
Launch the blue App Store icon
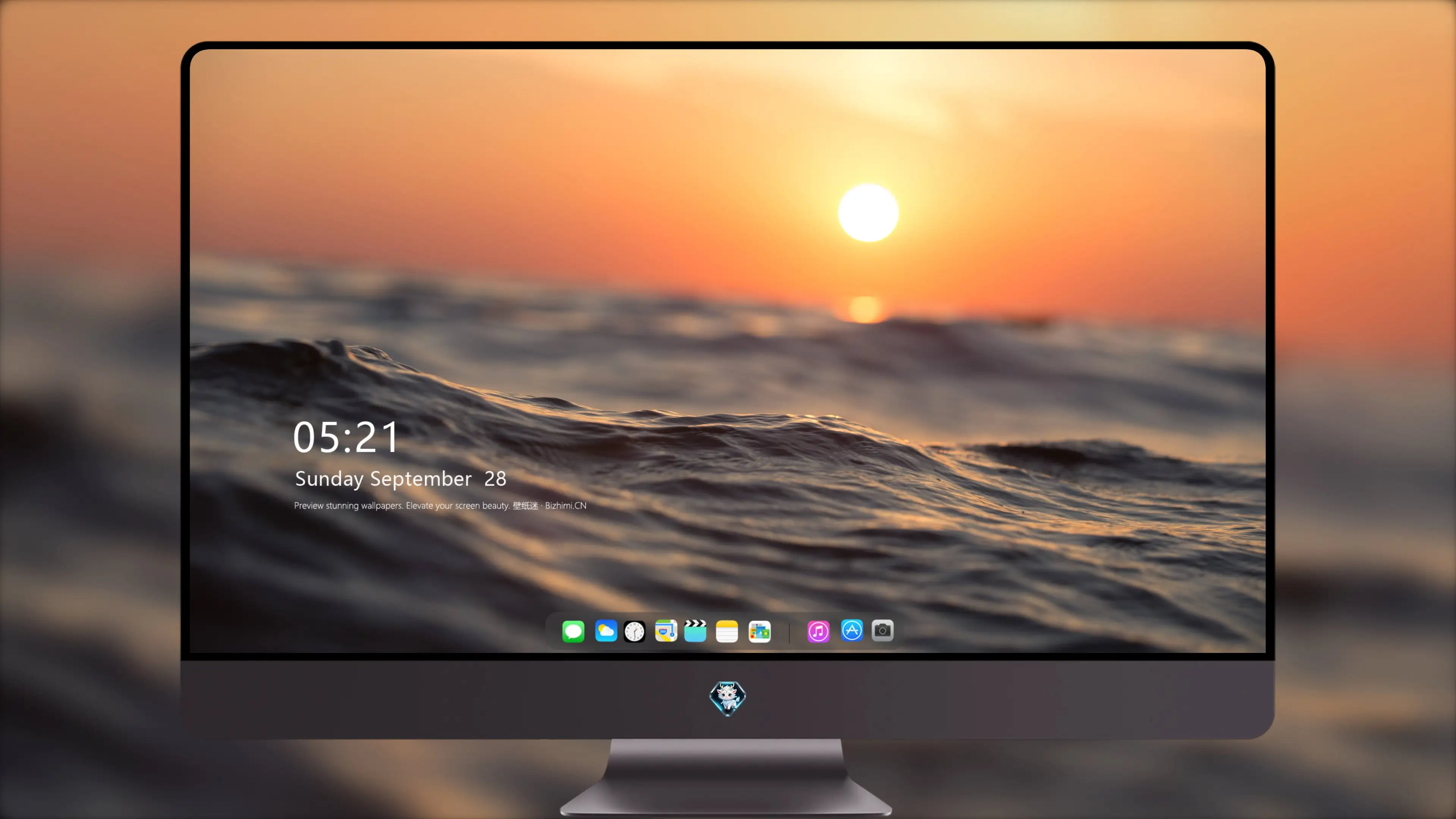(852, 630)
